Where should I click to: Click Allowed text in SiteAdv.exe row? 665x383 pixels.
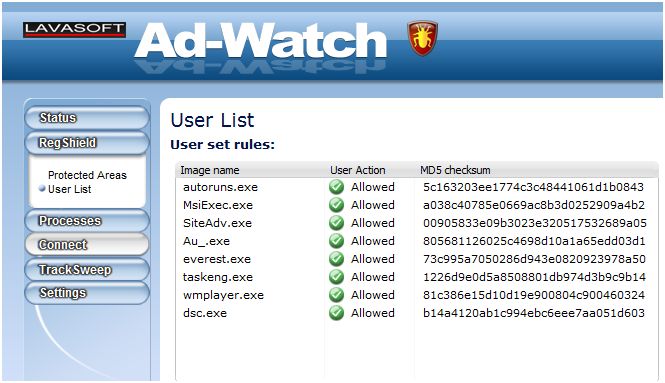[x=372, y=223]
